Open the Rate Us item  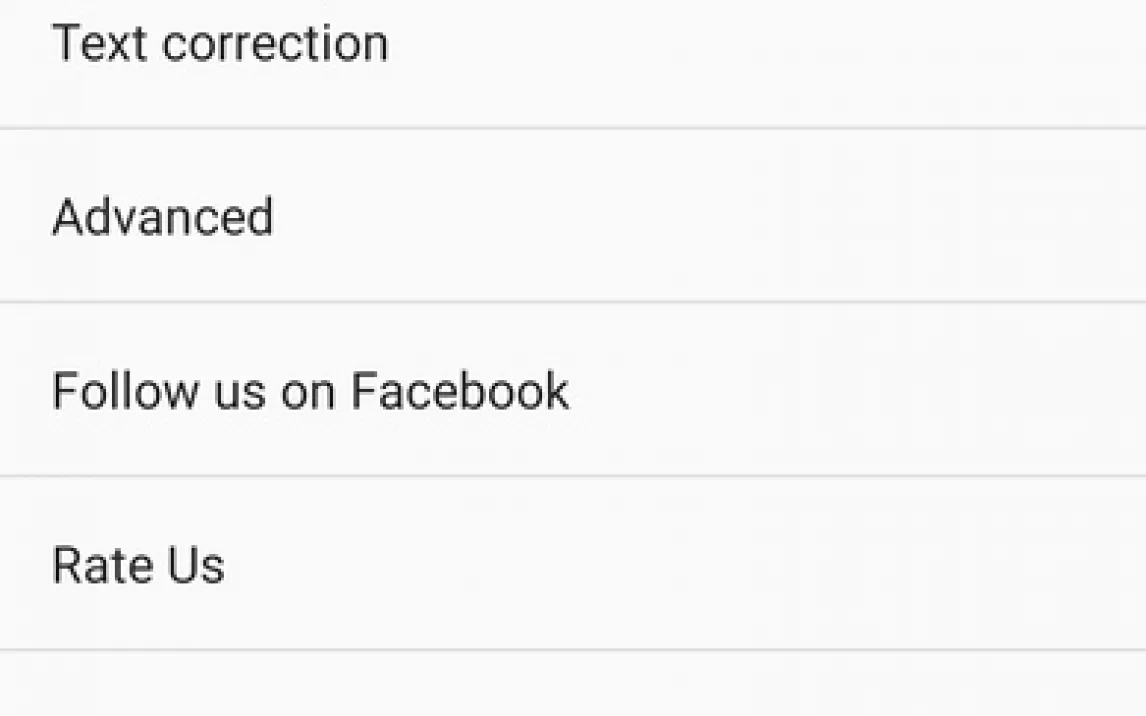[138, 565]
